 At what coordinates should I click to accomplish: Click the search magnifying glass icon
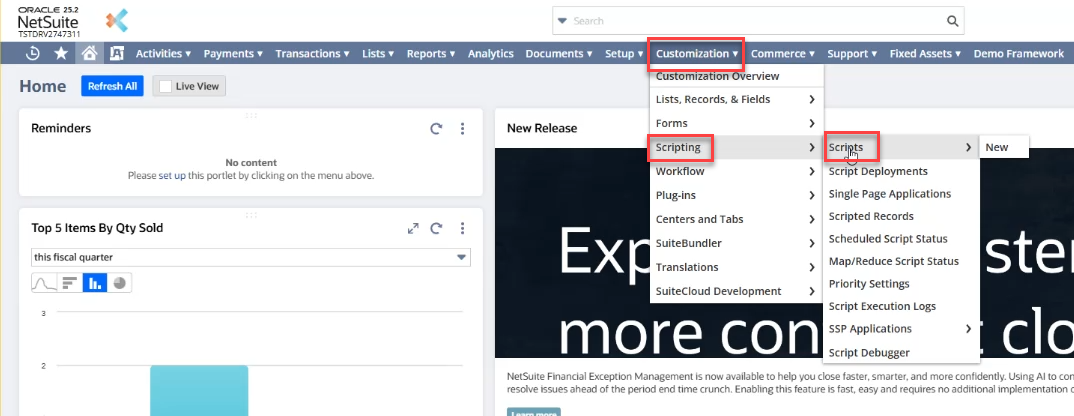(x=954, y=21)
